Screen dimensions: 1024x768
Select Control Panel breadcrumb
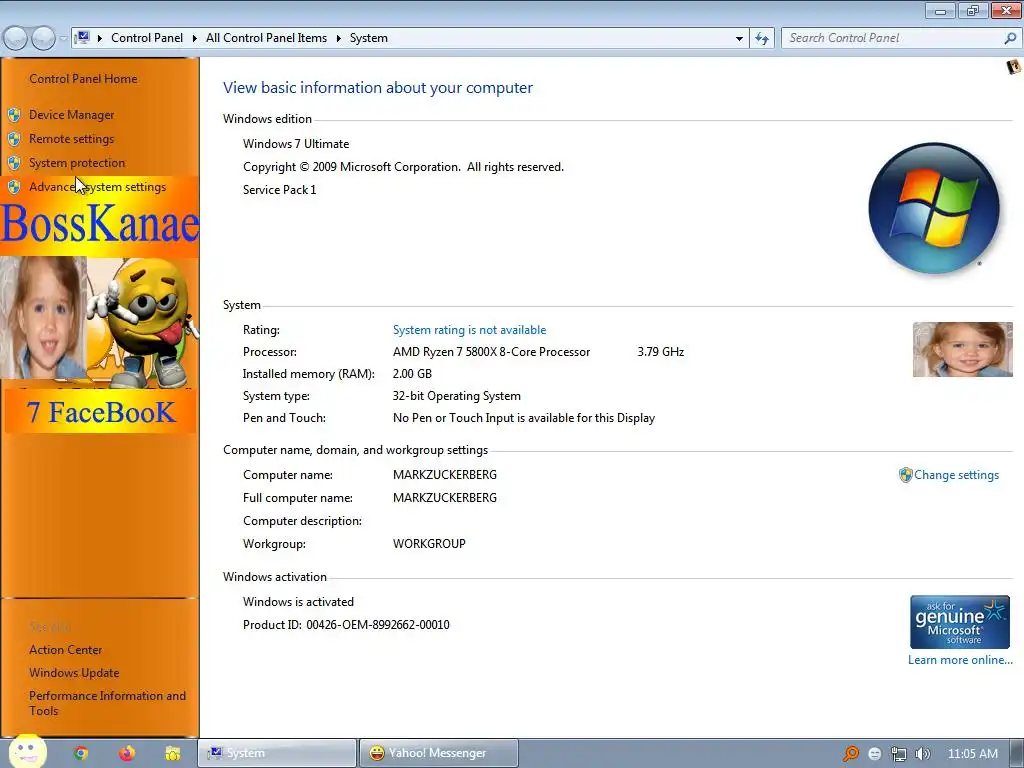pyautogui.click(x=147, y=38)
